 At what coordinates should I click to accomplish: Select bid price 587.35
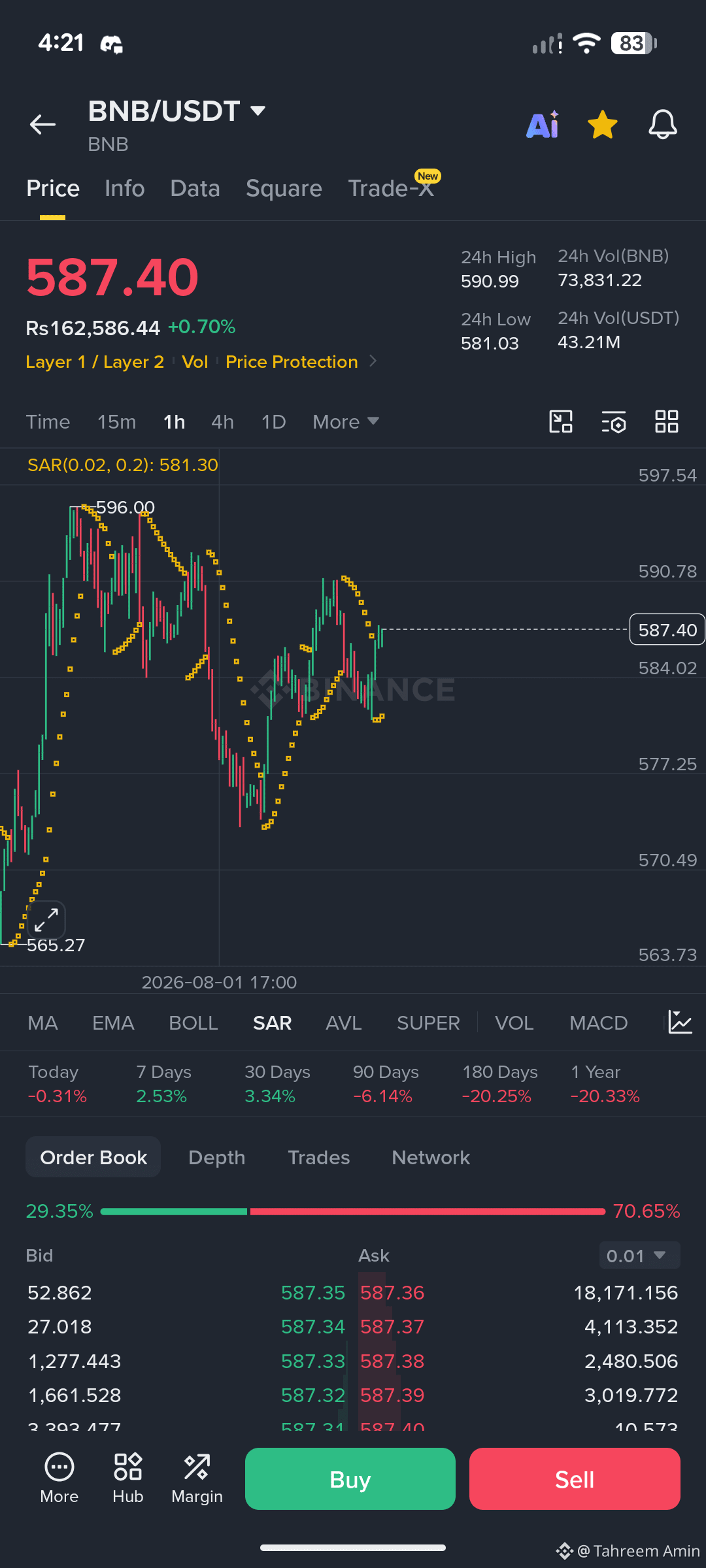(312, 1292)
